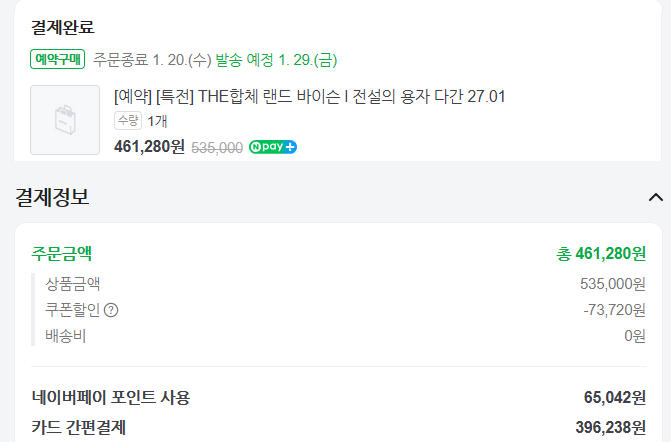Click the green 주문금액 label
This screenshot has height=442, width=671.
pos(62,252)
